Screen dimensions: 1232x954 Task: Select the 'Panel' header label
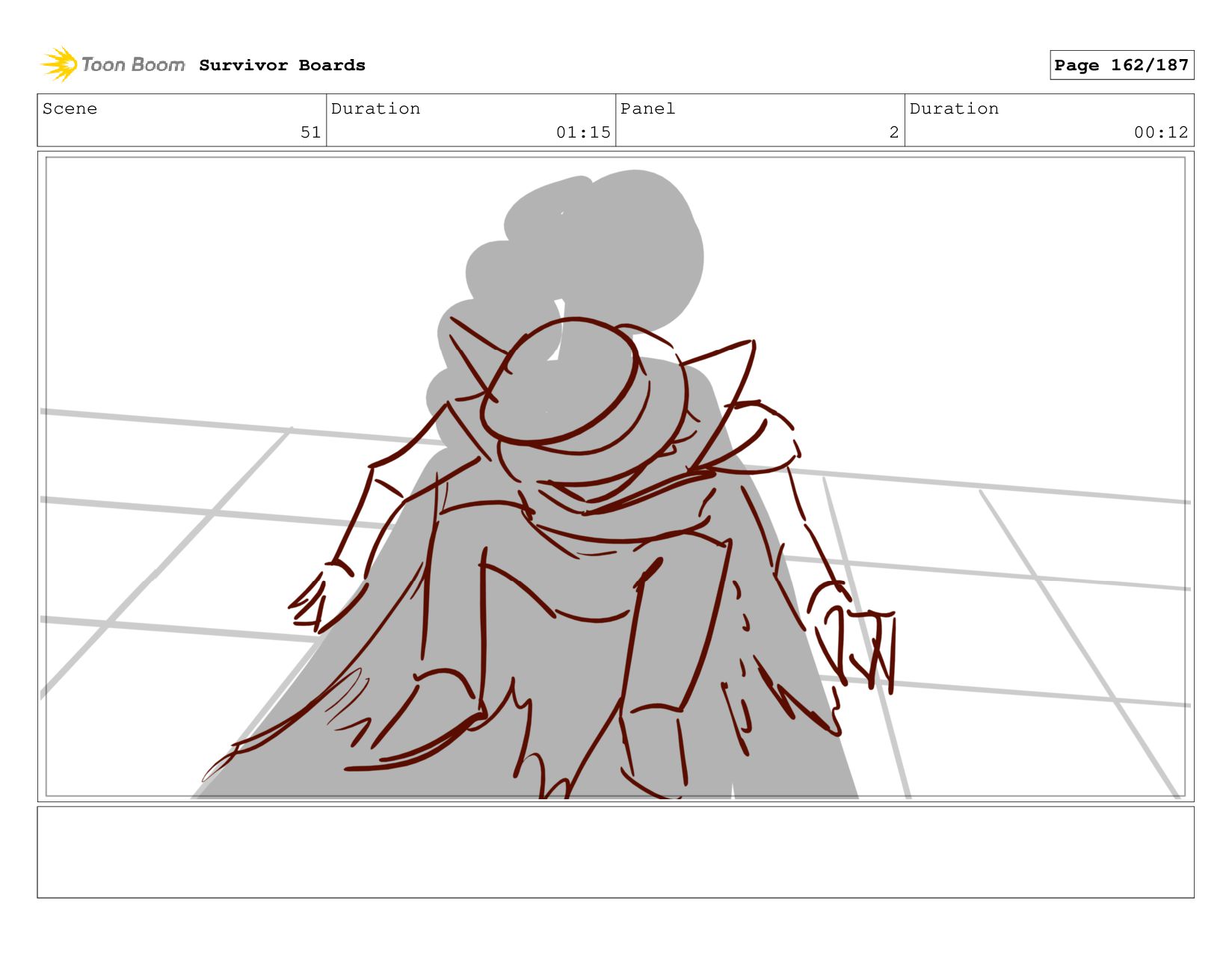coord(647,108)
